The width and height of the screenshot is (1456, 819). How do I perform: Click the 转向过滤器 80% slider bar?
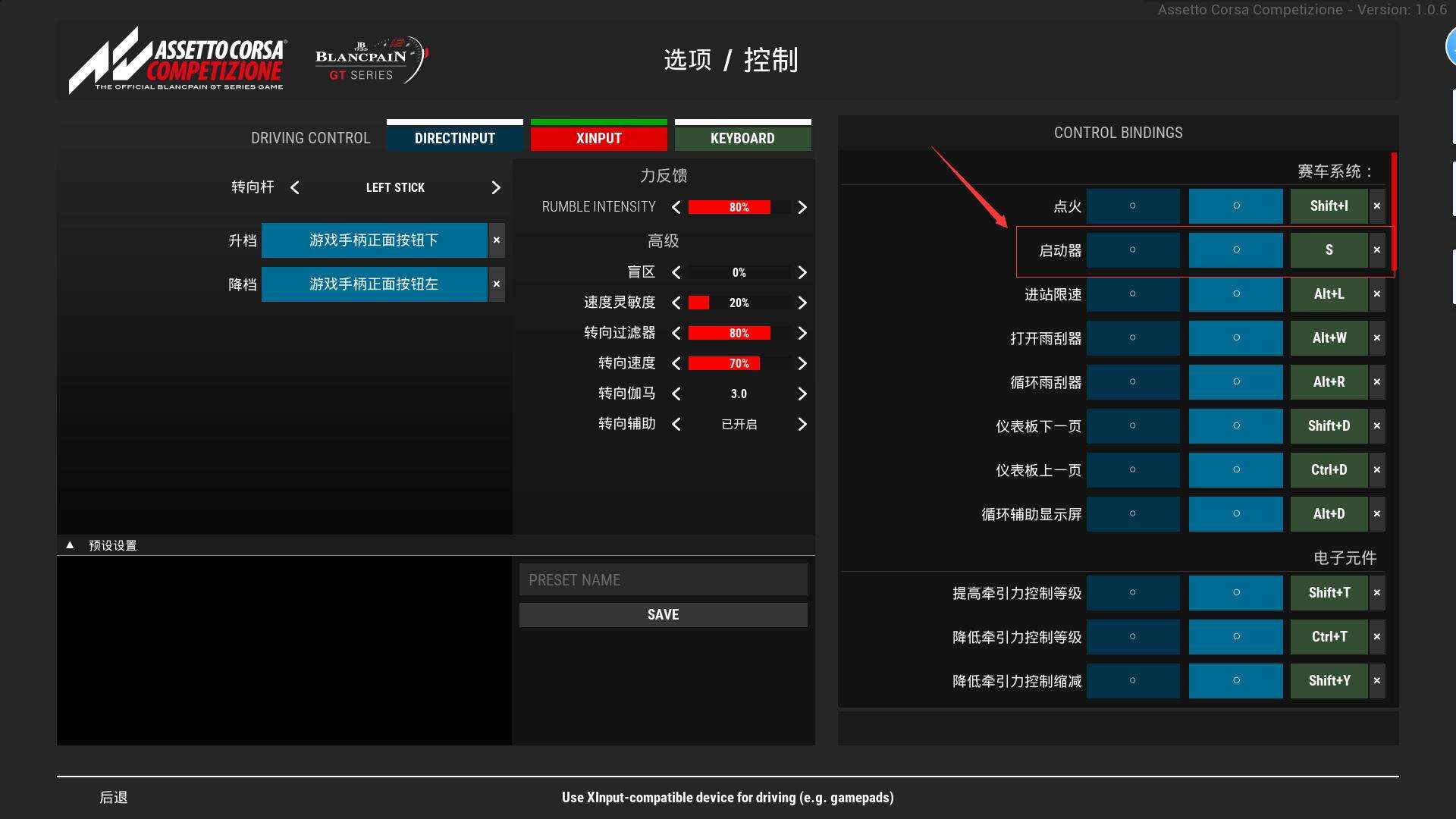(739, 333)
